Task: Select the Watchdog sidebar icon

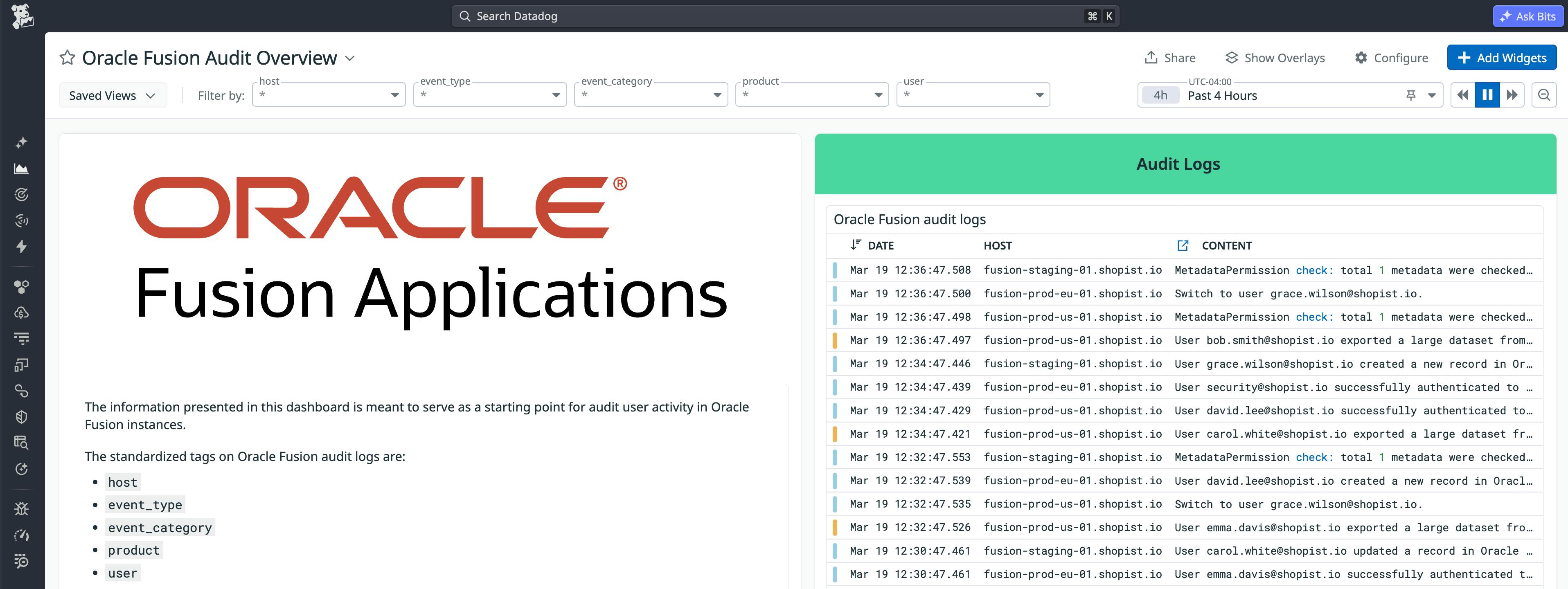Action: [x=22, y=194]
